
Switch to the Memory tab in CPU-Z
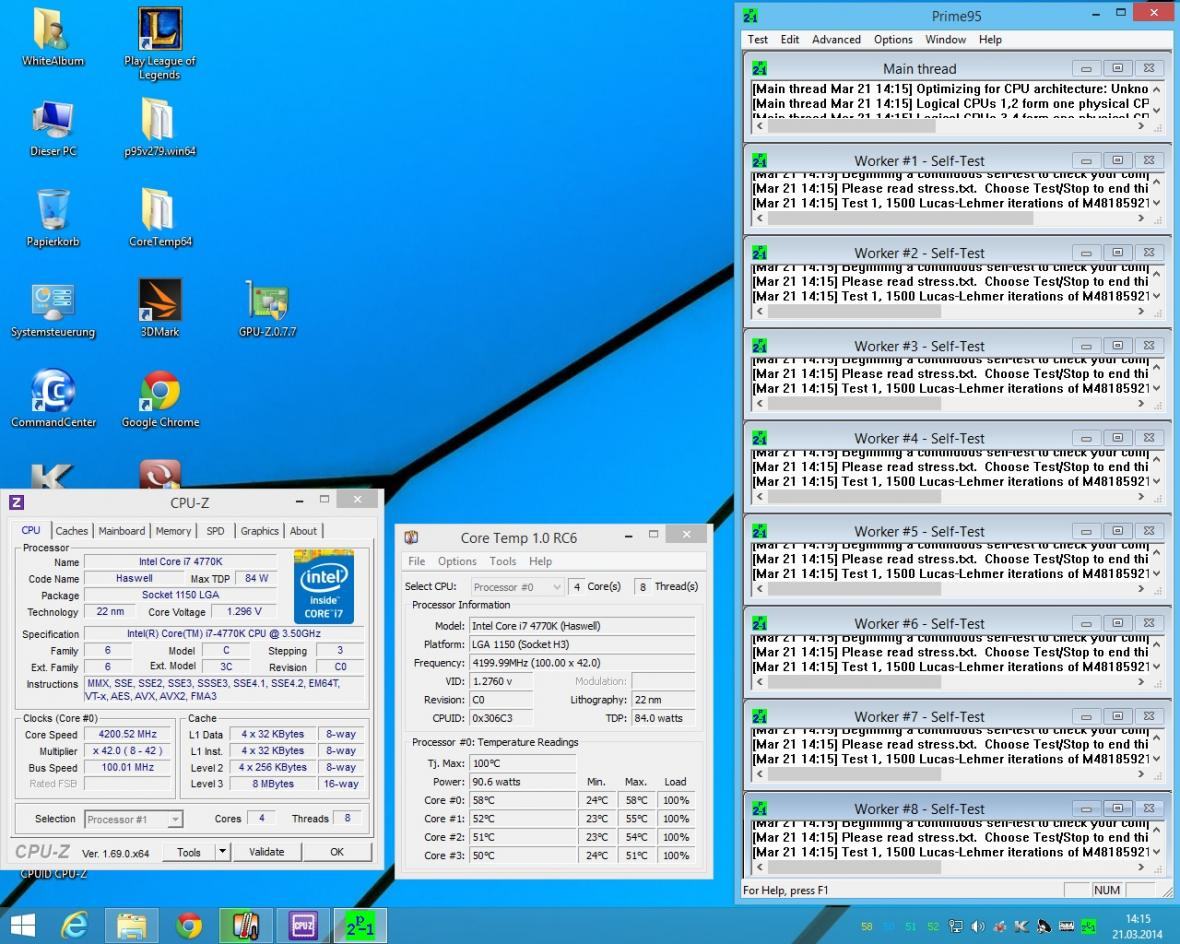(x=173, y=531)
